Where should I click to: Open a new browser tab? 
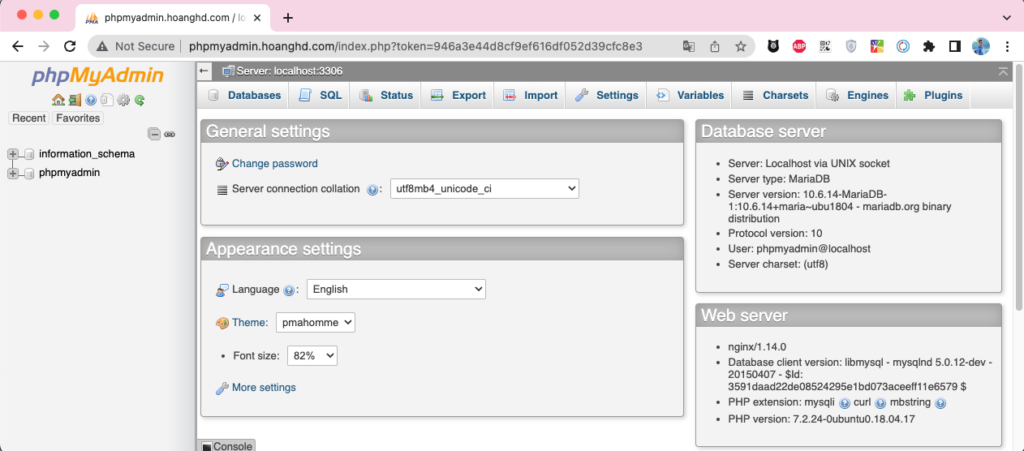point(287,18)
